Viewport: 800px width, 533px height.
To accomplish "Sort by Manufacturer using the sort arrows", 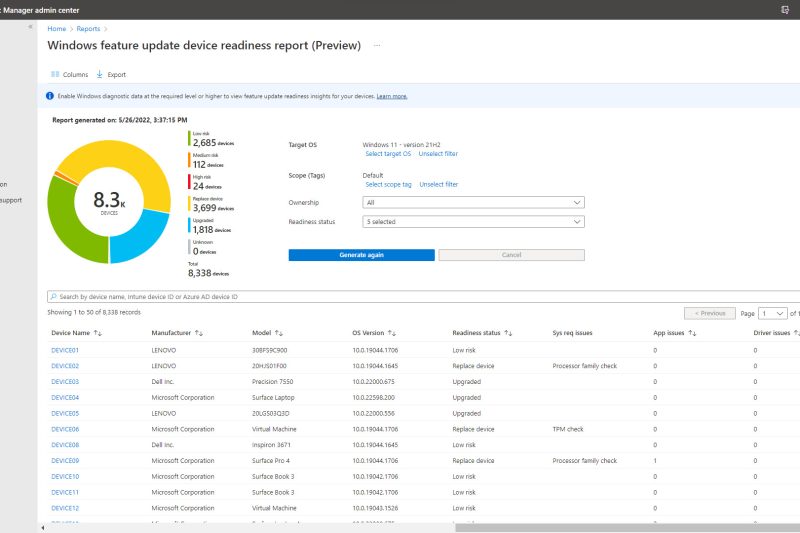I will 199,333.
